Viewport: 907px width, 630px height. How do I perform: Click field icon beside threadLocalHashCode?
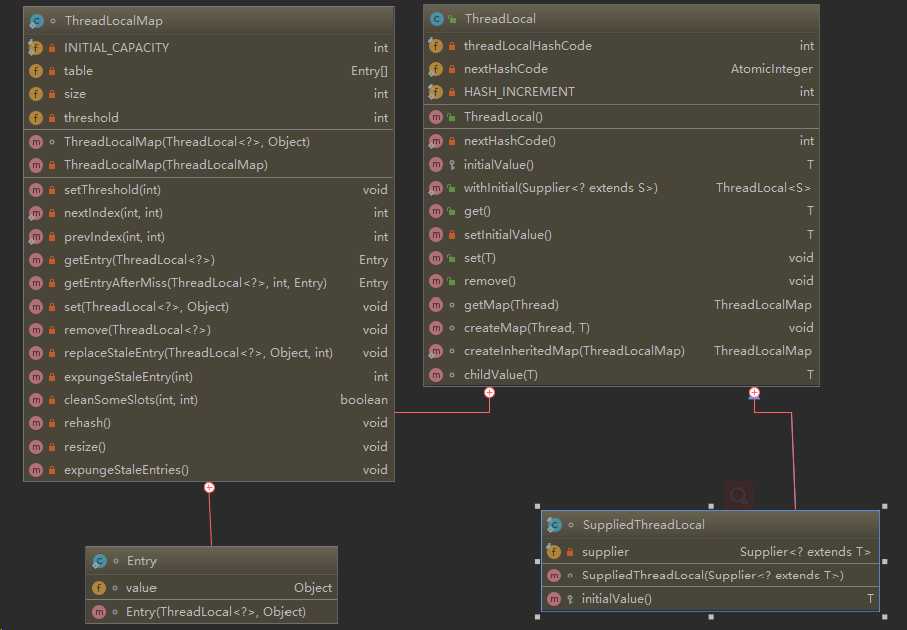pos(436,46)
